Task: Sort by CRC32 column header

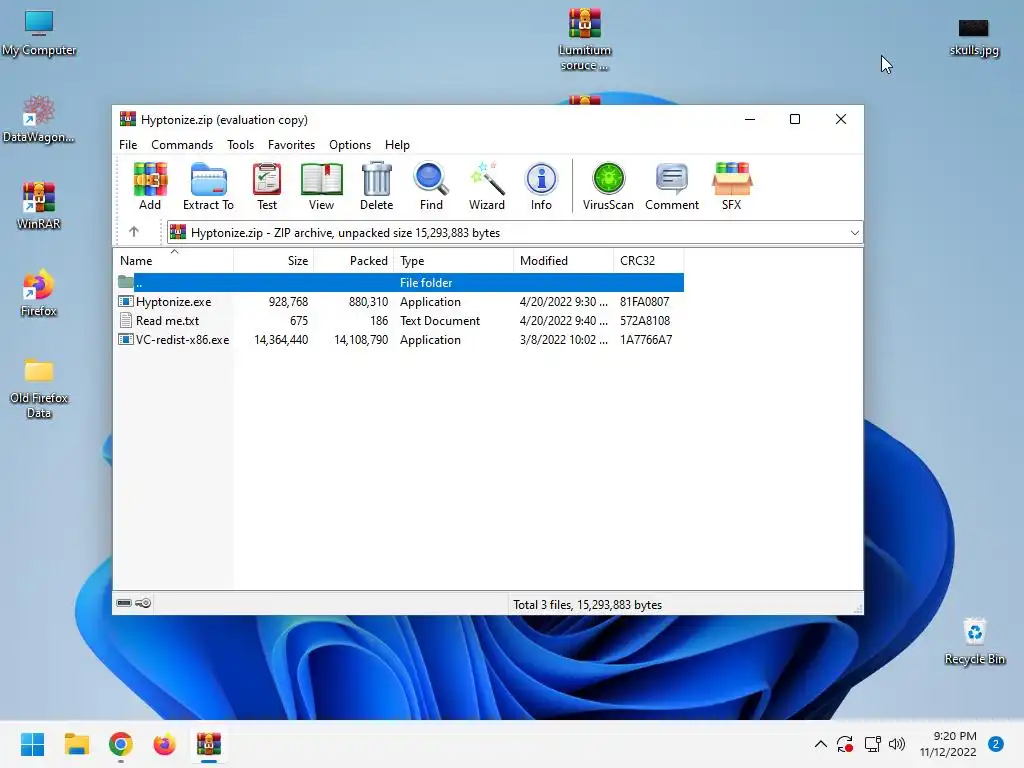Action: pos(648,261)
